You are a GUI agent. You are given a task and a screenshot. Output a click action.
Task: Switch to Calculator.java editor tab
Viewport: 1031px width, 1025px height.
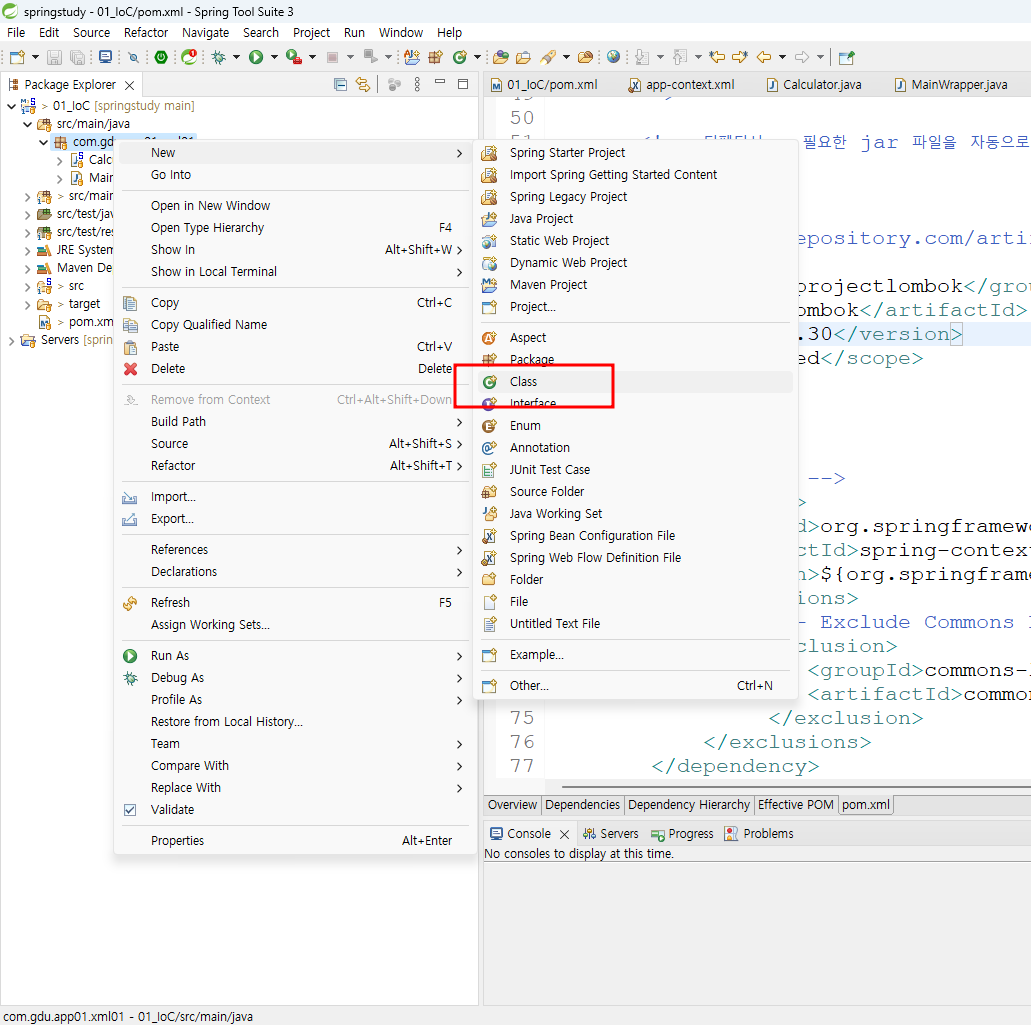815,84
